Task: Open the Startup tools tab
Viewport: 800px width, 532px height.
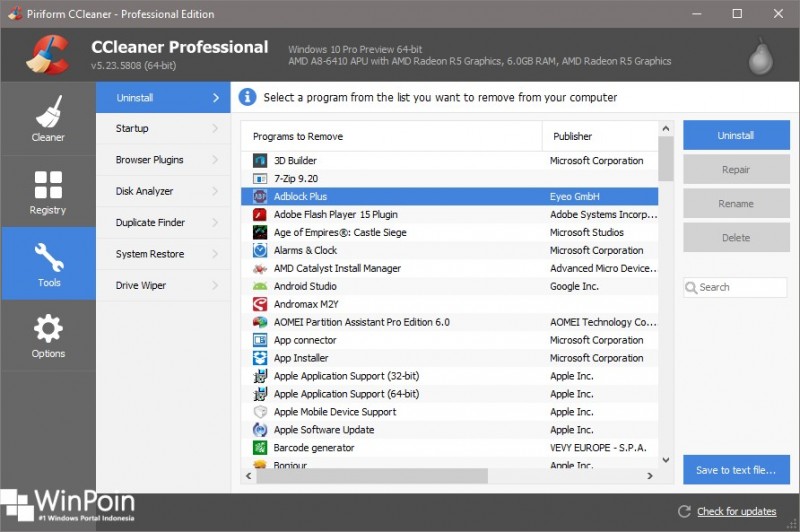Action: point(163,129)
